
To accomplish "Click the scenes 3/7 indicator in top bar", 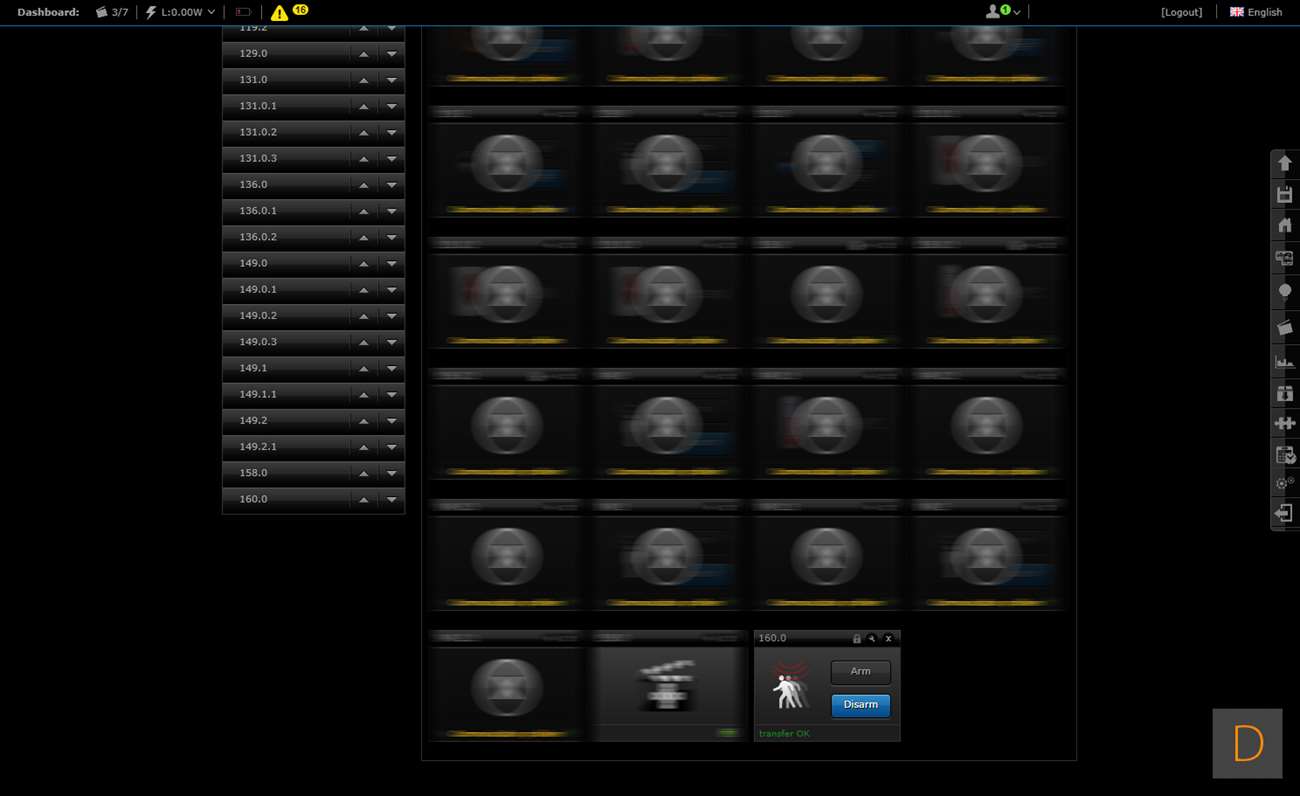I will point(112,12).
